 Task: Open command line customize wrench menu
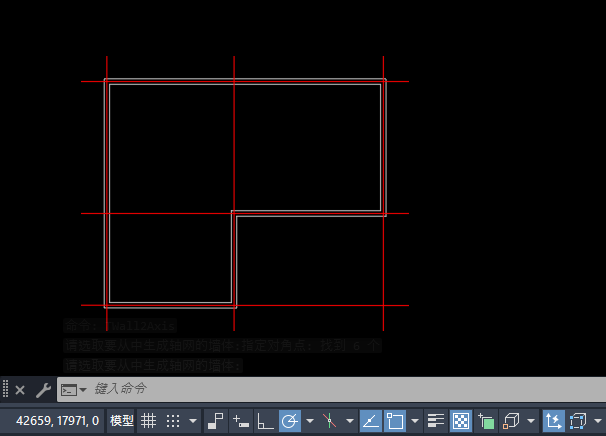click(44, 390)
